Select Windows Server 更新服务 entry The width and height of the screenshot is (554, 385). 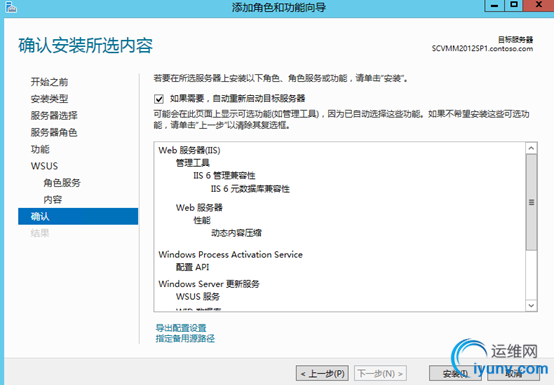point(209,284)
